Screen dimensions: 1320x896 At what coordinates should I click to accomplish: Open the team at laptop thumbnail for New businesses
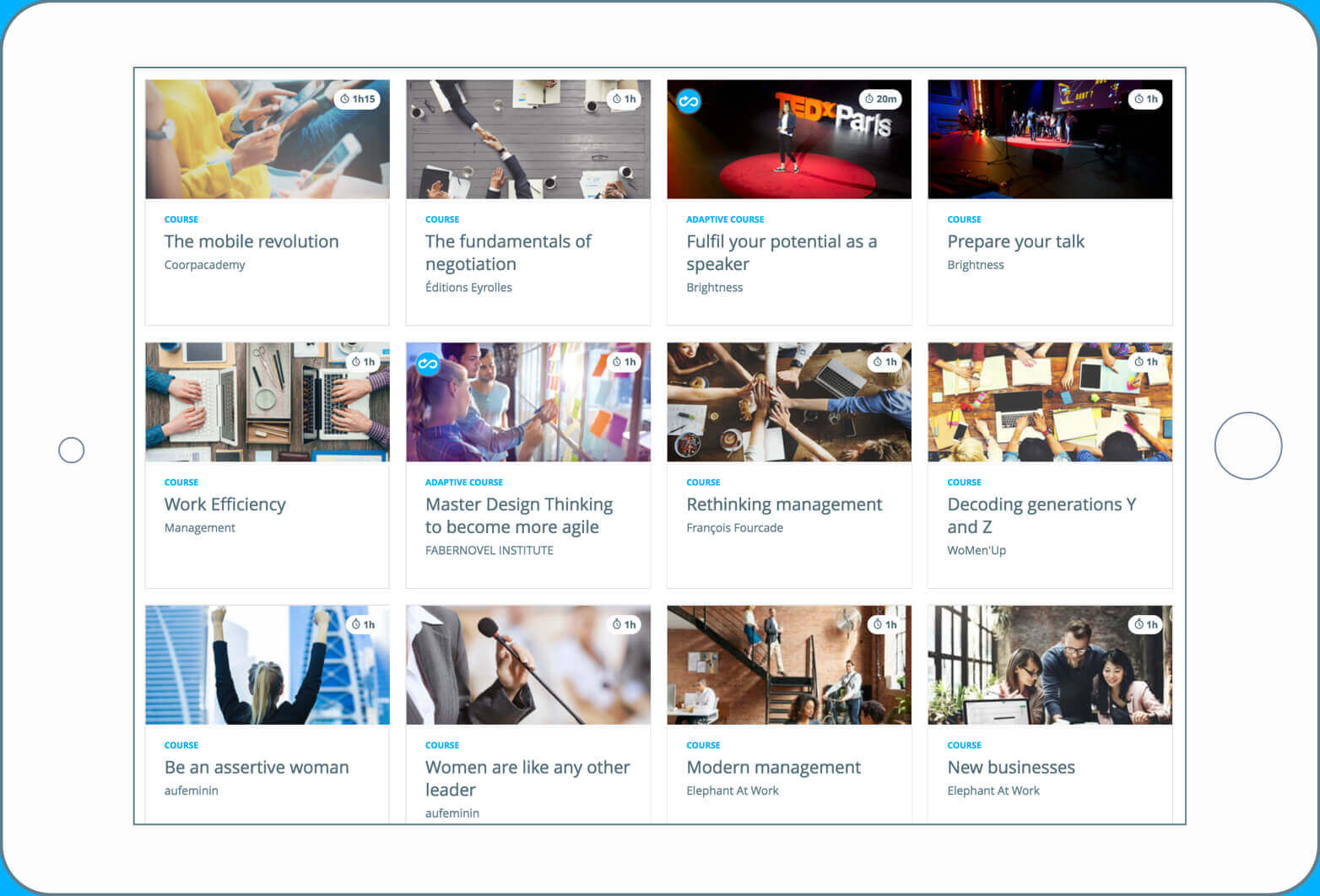pos(1050,665)
